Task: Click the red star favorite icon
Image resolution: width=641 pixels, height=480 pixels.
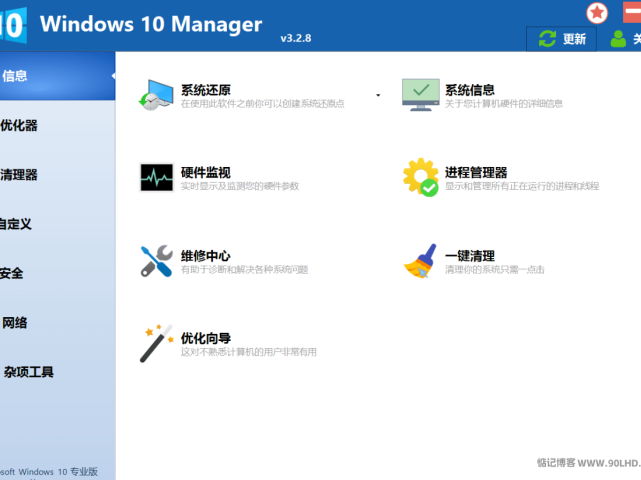Action: coord(597,13)
